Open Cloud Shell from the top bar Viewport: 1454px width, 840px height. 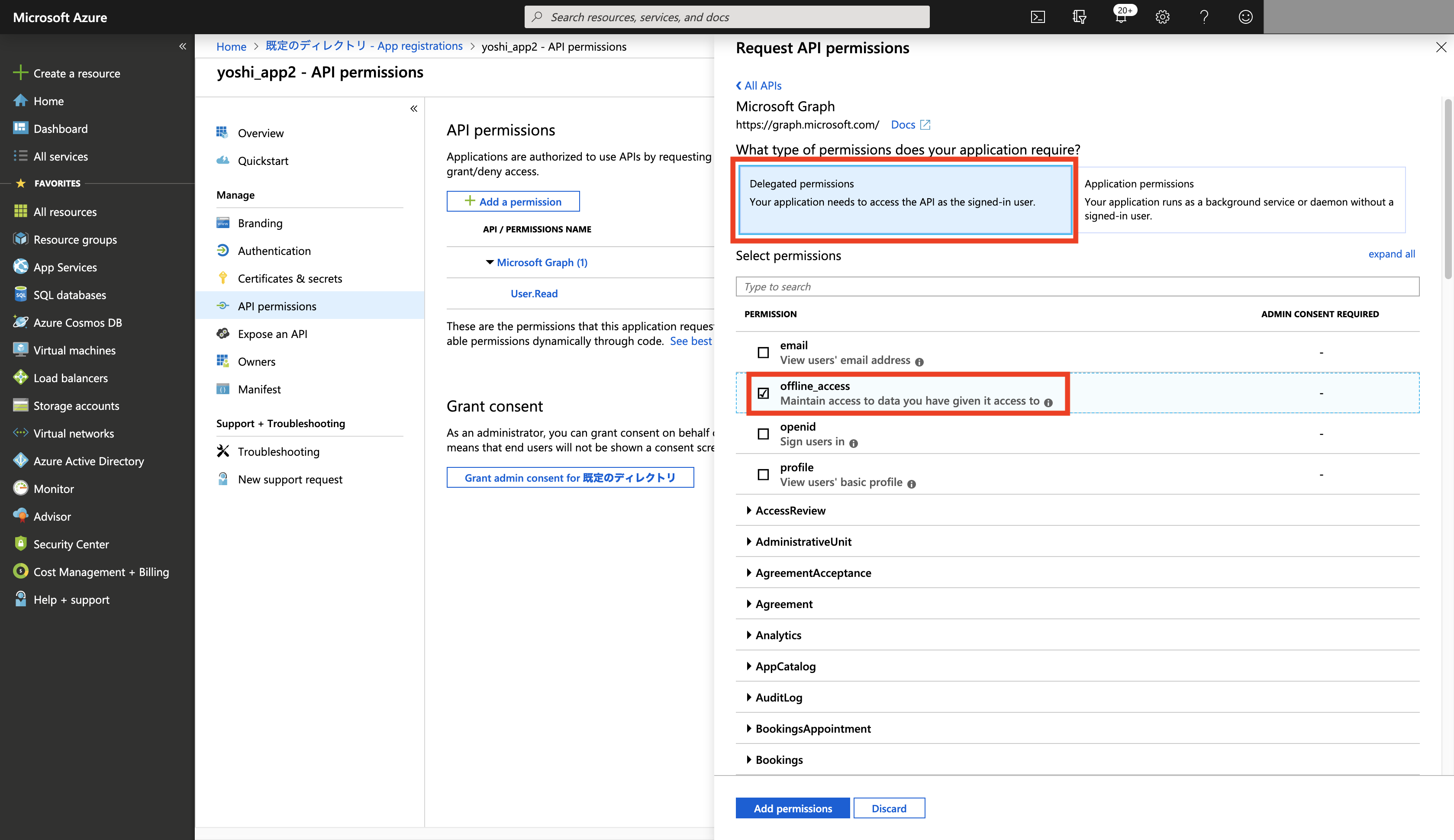pos(1038,17)
